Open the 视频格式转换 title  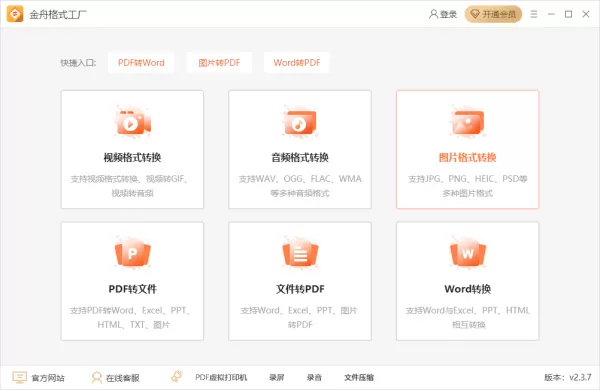(x=132, y=157)
